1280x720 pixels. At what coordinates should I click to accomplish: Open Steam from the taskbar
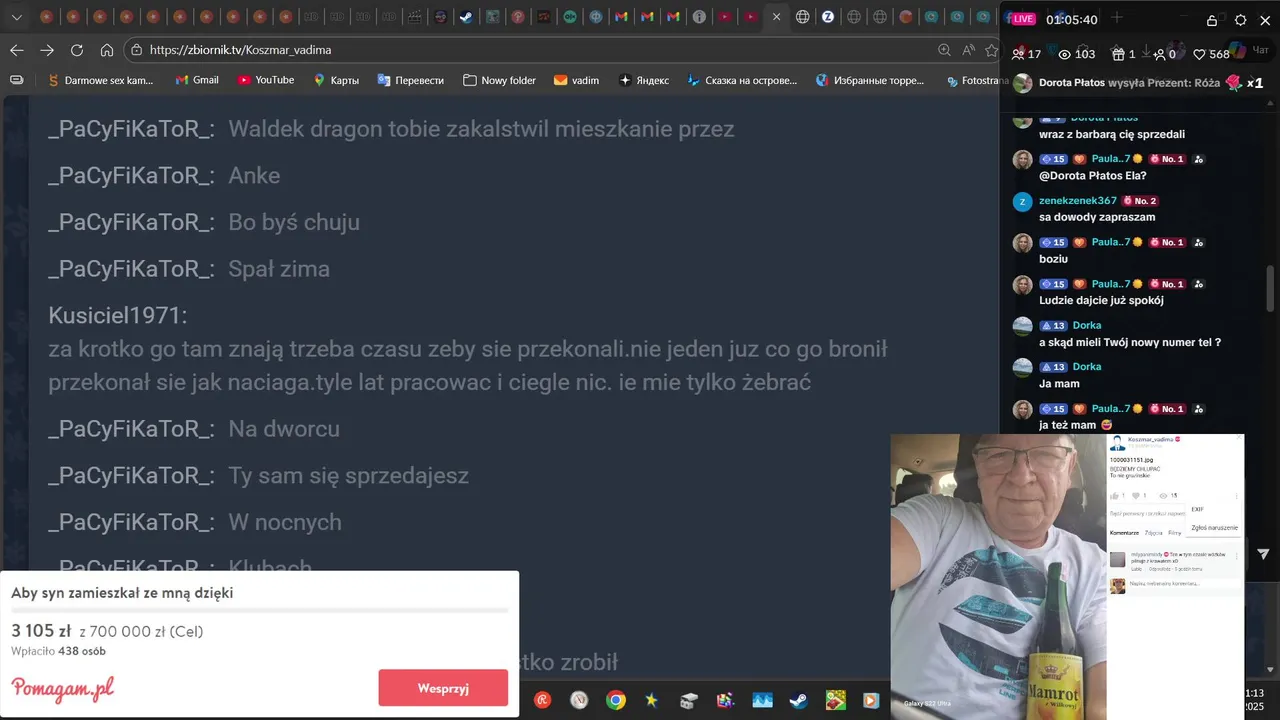(x=798, y=700)
